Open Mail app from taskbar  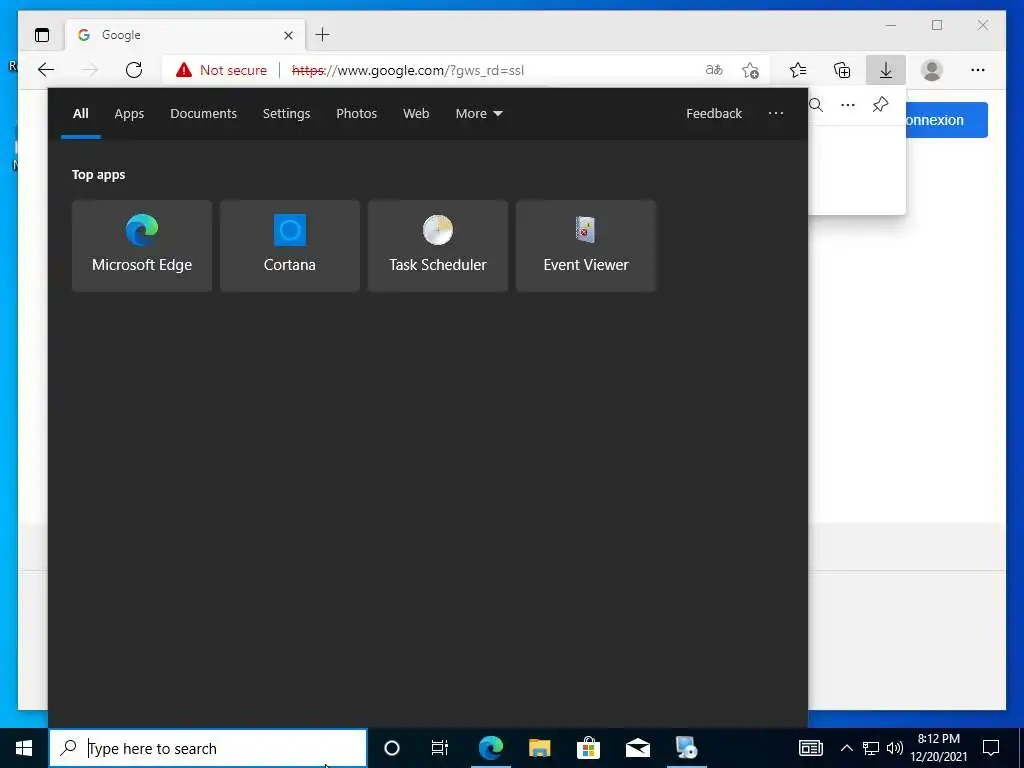[x=637, y=748]
